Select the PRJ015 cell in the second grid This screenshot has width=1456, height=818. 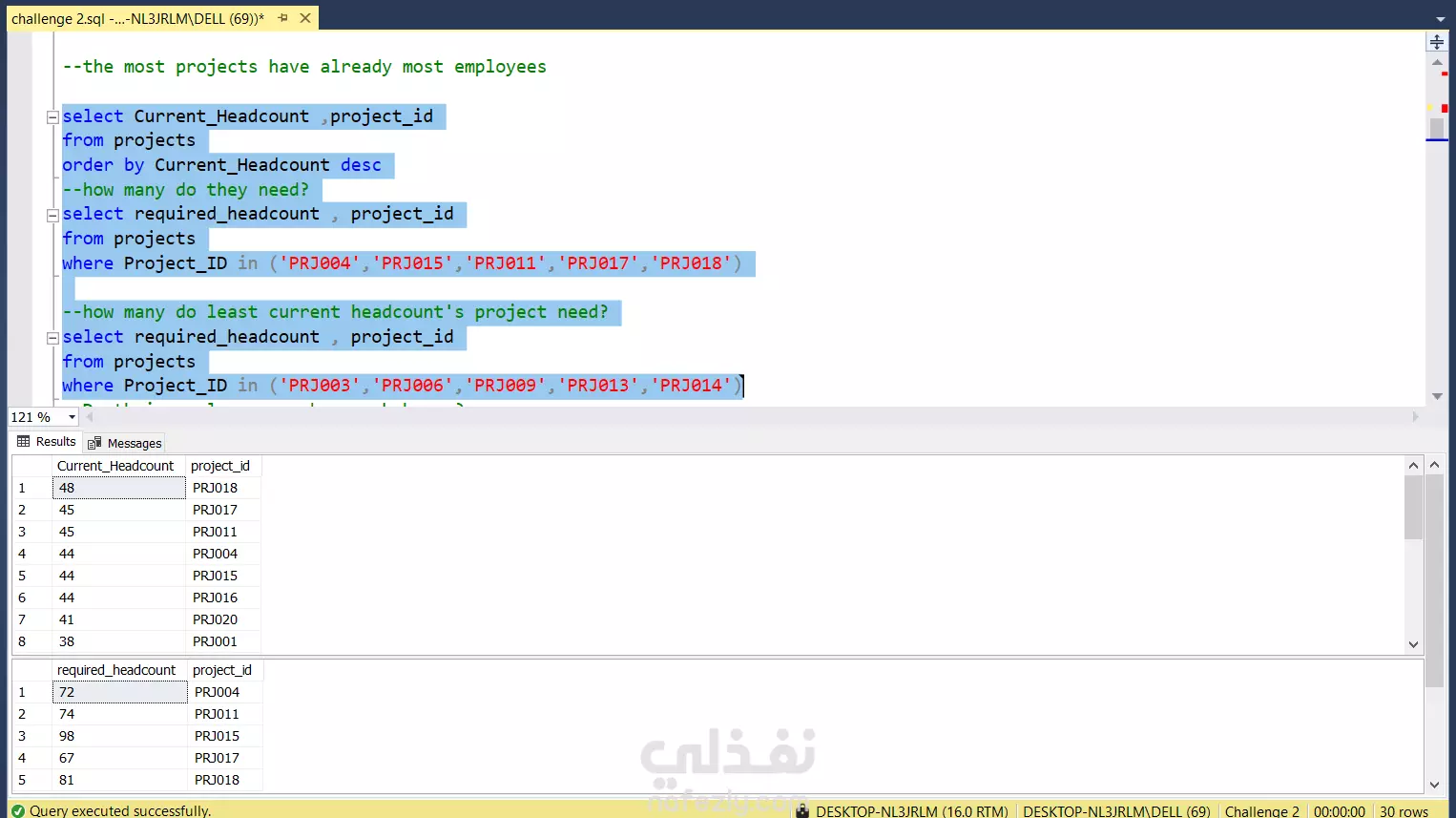pyautogui.click(x=225, y=736)
